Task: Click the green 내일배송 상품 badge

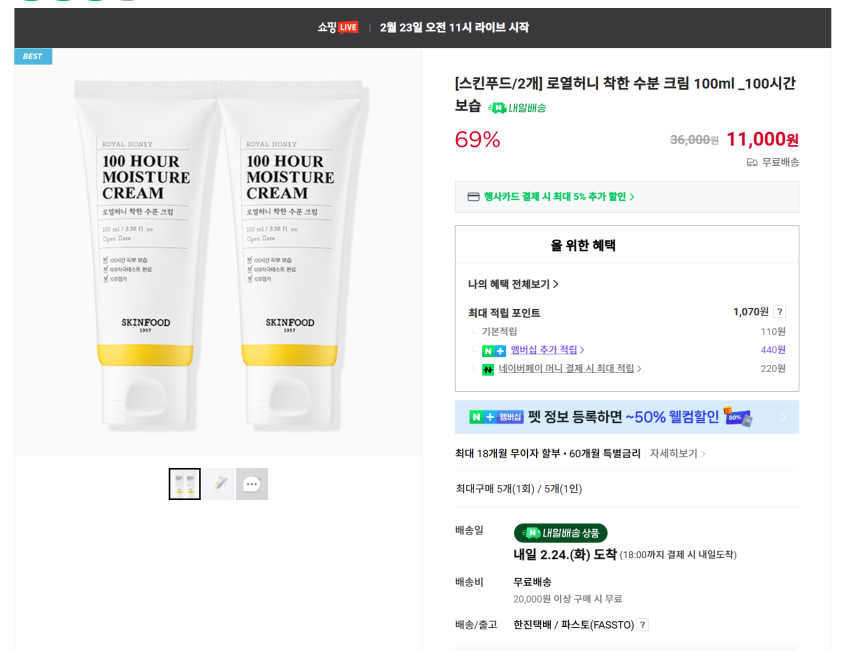Action: [x=560, y=533]
